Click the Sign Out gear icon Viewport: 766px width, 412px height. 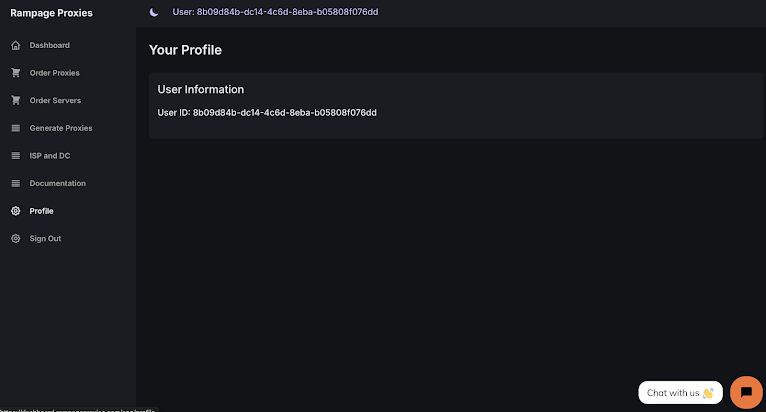tap(15, 239)
